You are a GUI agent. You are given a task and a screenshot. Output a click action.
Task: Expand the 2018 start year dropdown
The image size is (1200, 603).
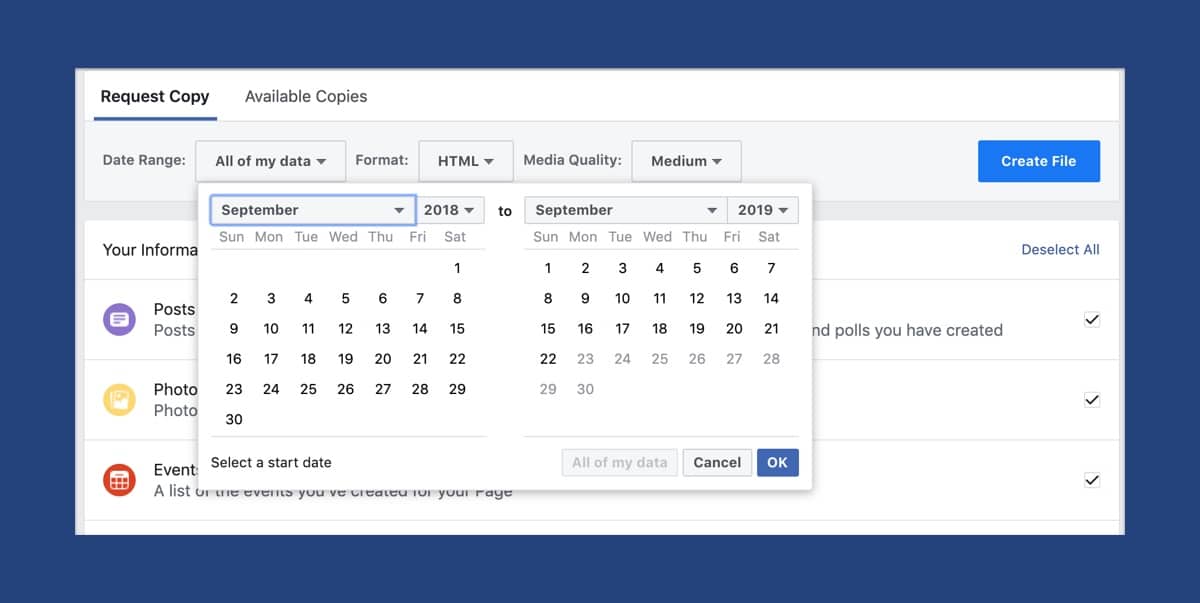tap(450, 210)
